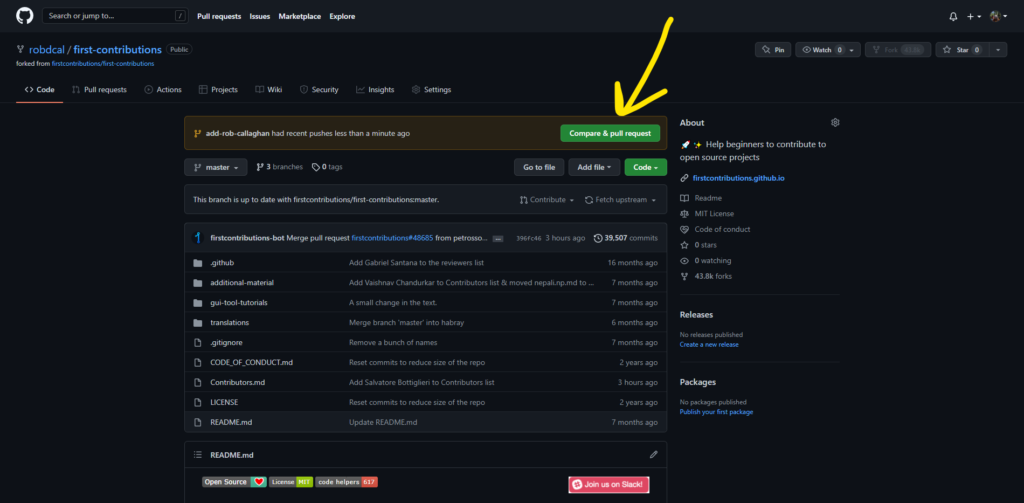Star the repository

pyautogui.click(x=963, y=50)
